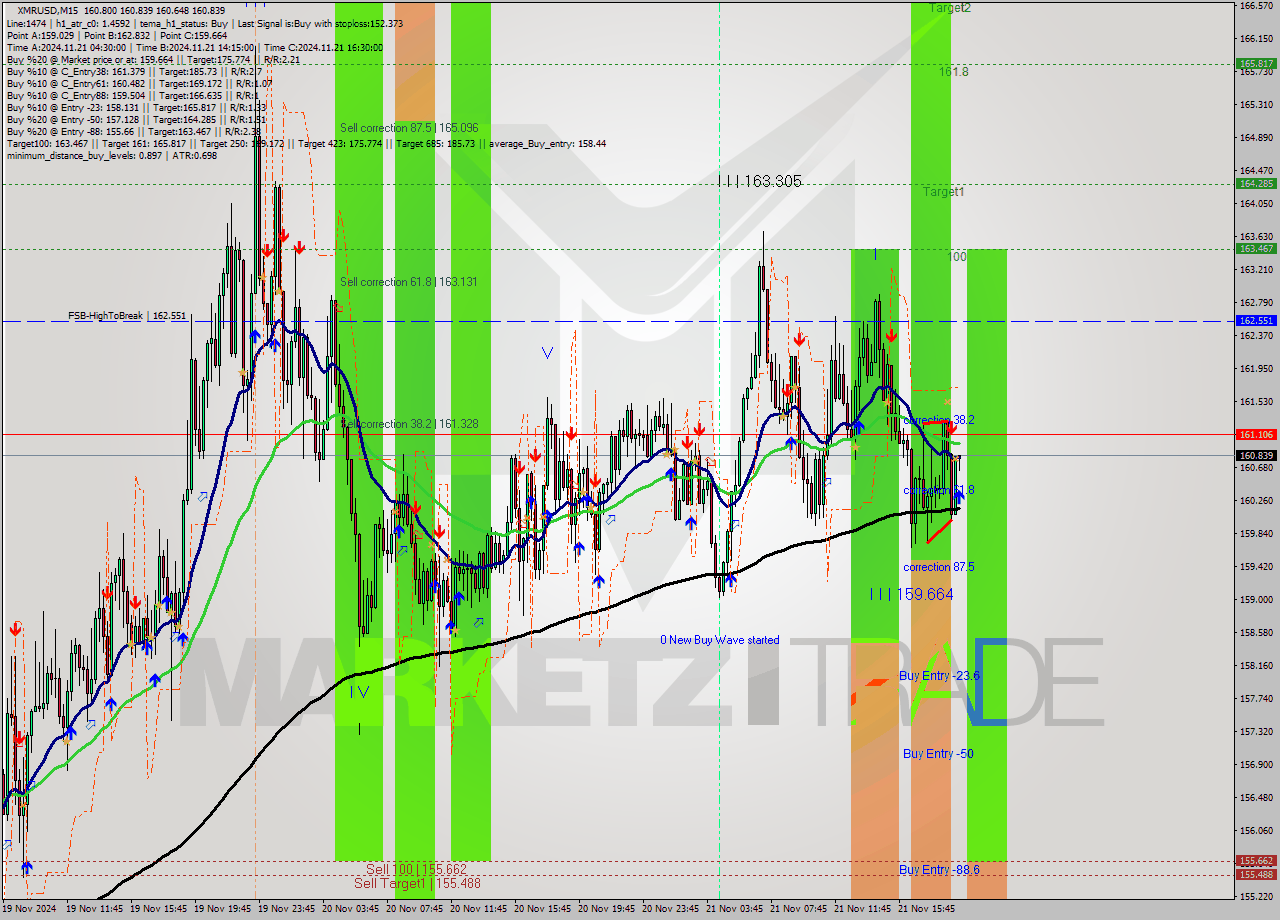The height and width of the screenshot is (920, 1280).
Task: Click the 'Target100: 163.467' targets line
Action: (x=305, y=143)
